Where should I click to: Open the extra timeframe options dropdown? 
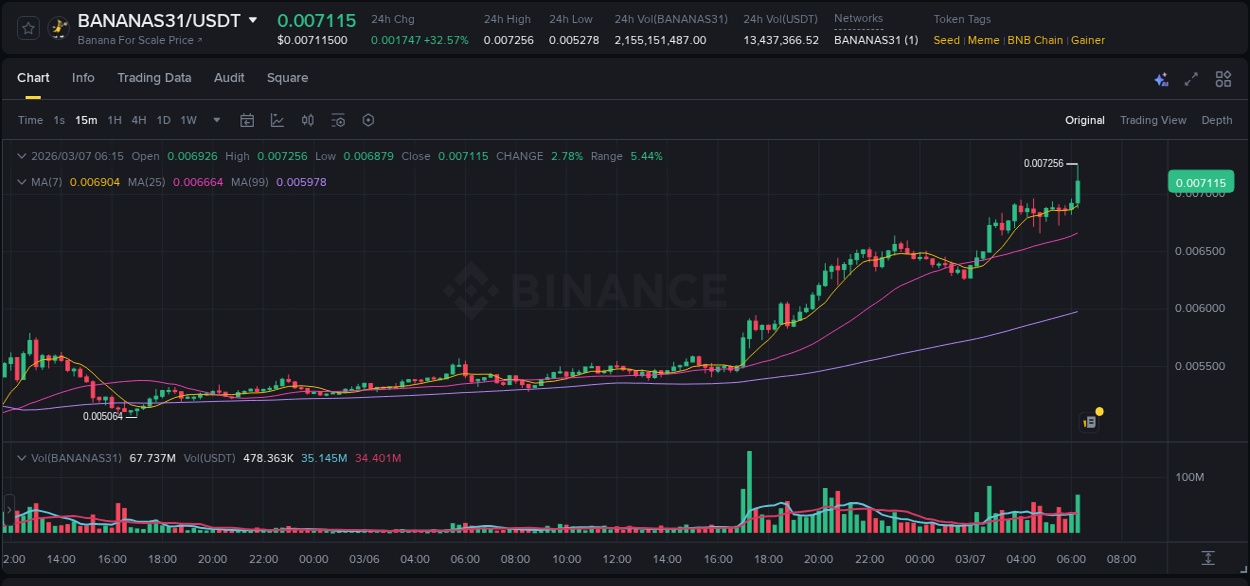pyautogui.click(x=215, y=120)
